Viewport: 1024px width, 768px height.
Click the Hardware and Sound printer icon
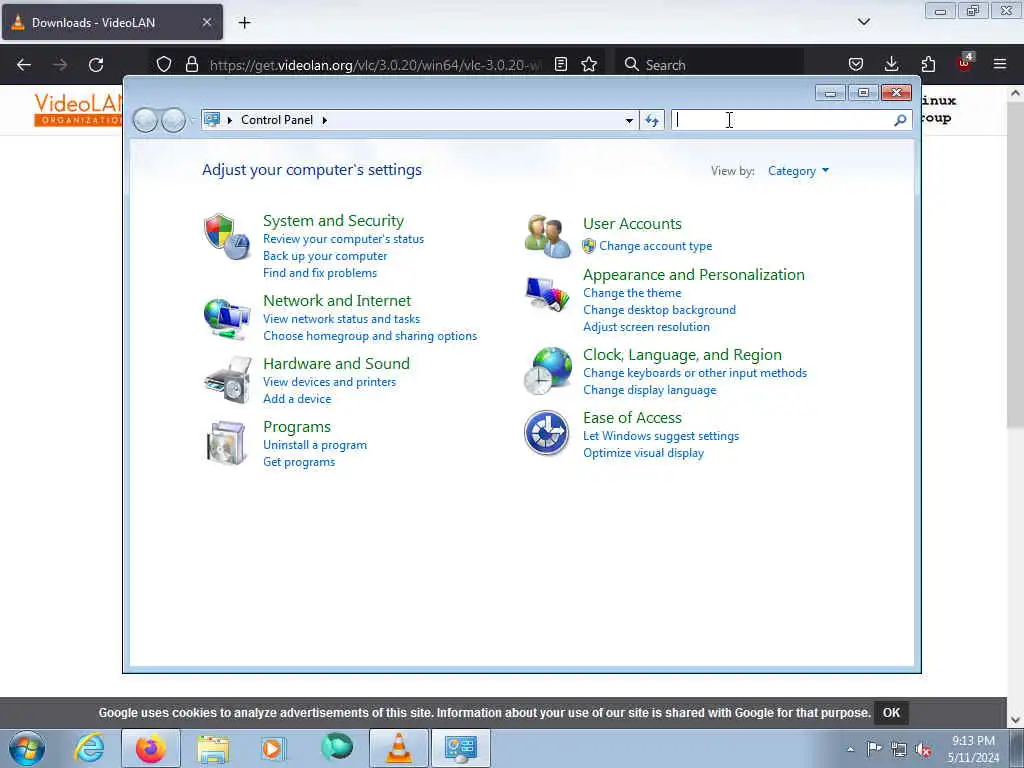pos(227,380)
